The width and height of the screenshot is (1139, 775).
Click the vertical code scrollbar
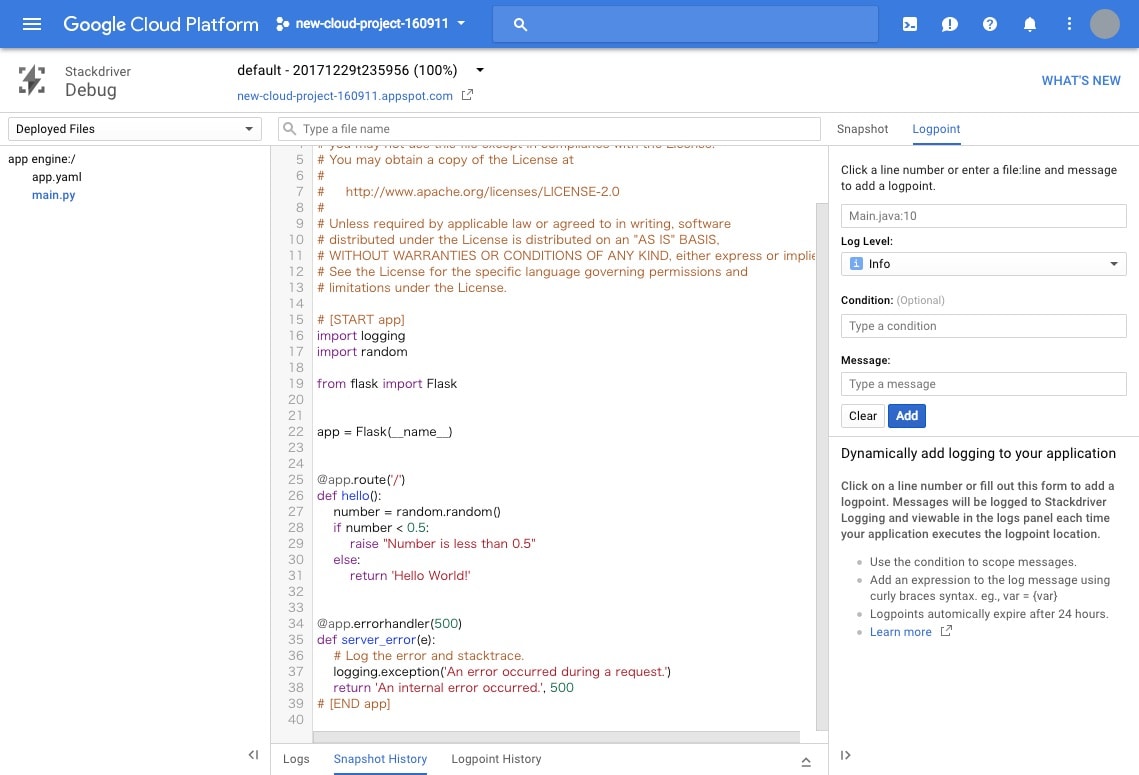point(822,466)
